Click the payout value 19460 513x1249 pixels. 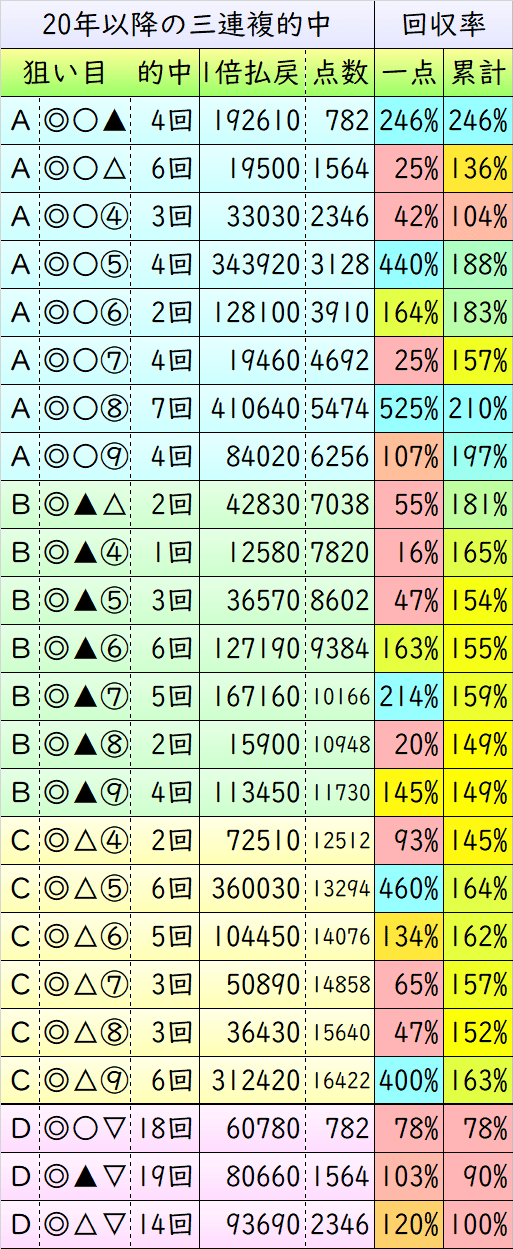point(266,361)
